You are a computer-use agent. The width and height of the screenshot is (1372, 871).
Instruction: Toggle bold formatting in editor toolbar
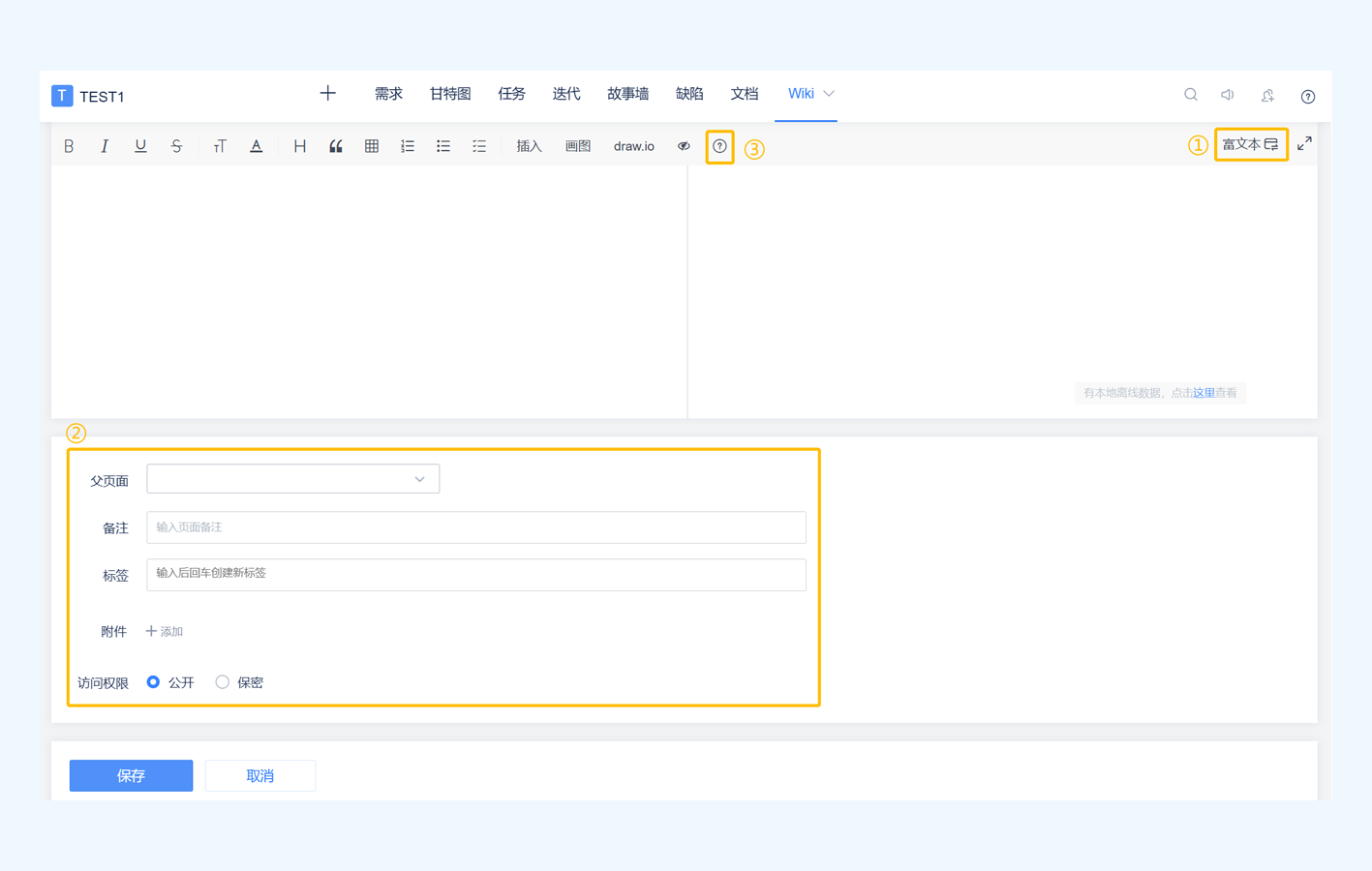(69, 146)
